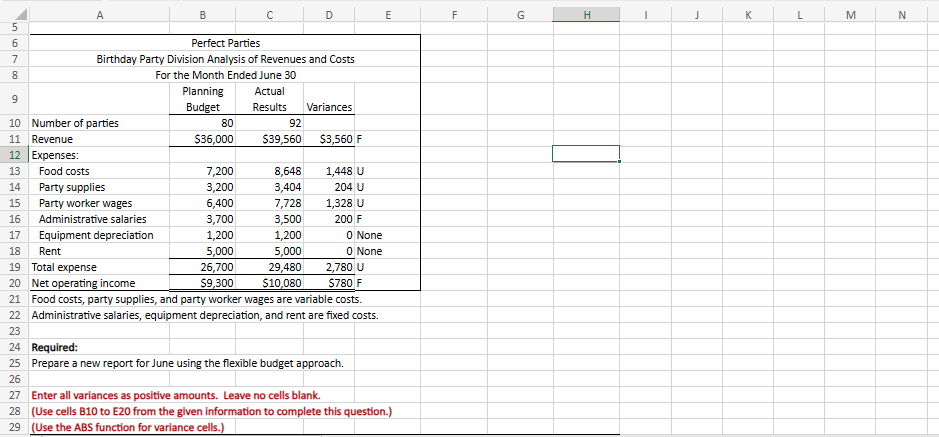This screenshot has width=939, height=437.
Task: Click 'For the Month Ended June 30'
Action: point(226,75)
